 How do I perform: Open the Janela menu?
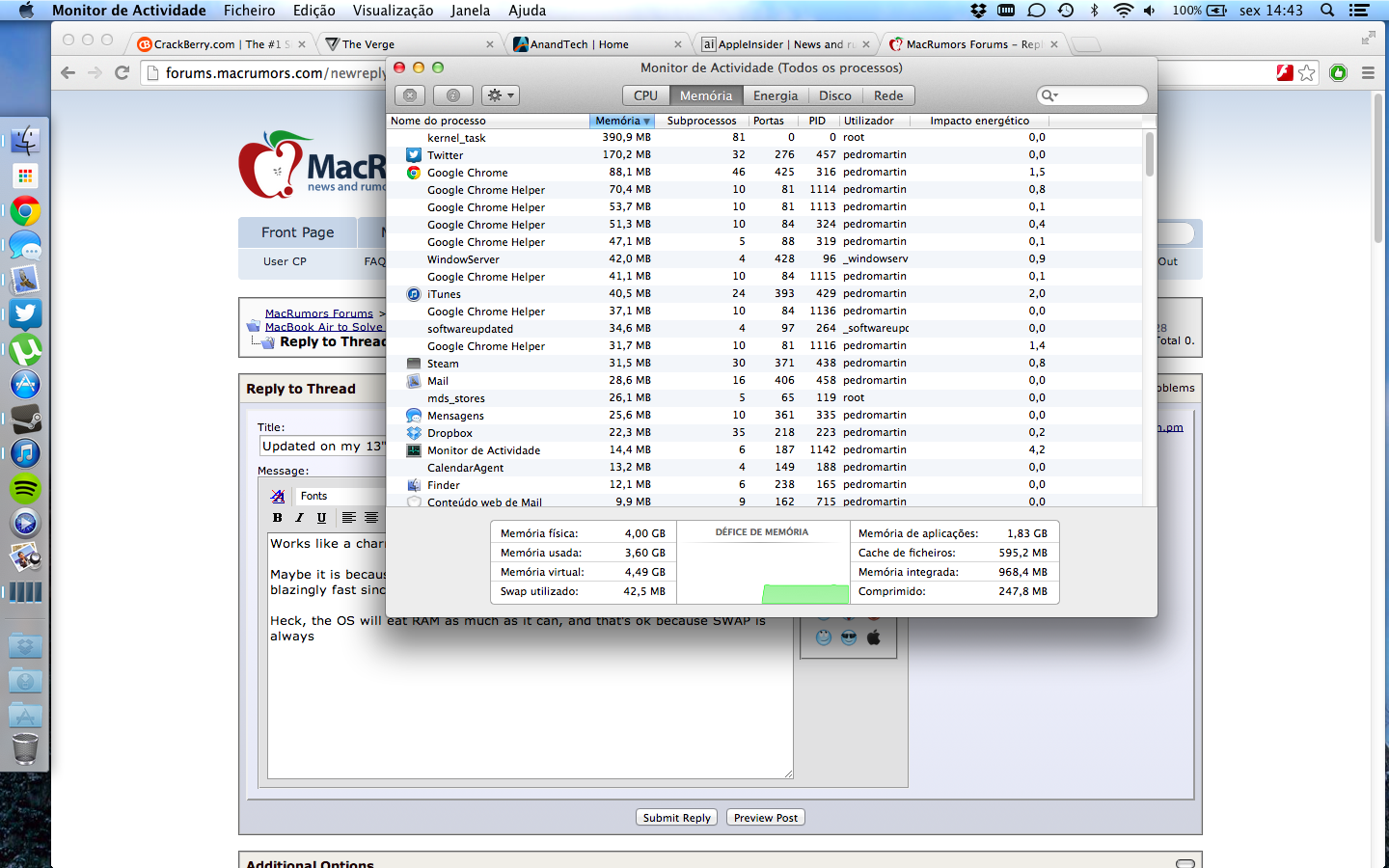[470, 11]
